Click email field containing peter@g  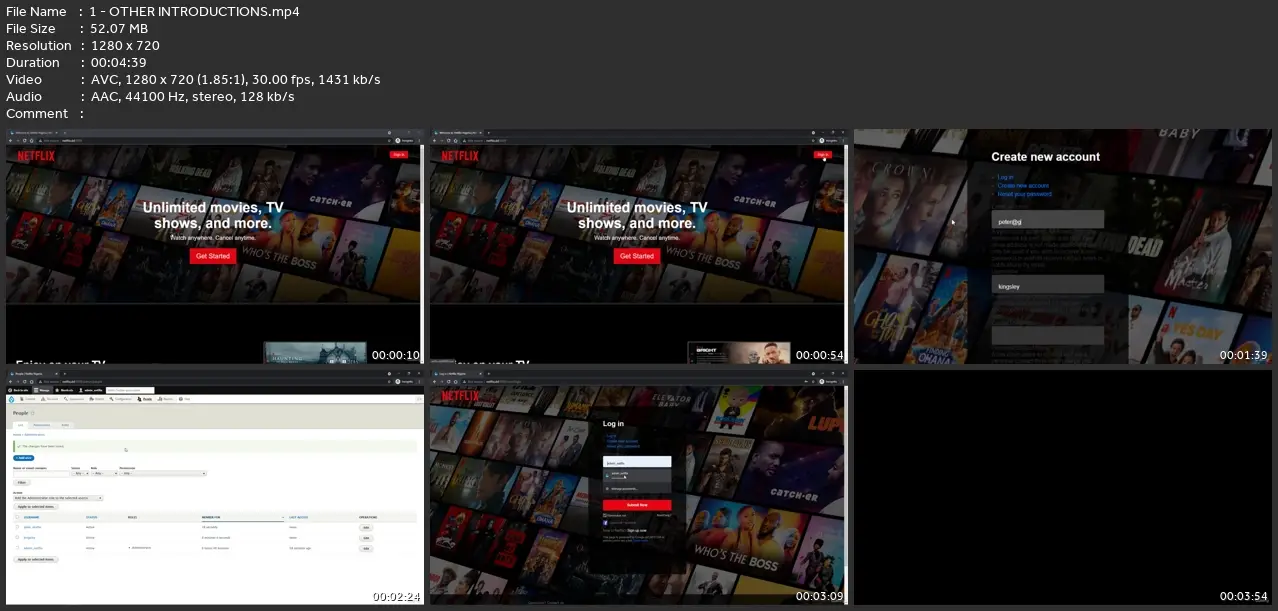pos(1047,219)
